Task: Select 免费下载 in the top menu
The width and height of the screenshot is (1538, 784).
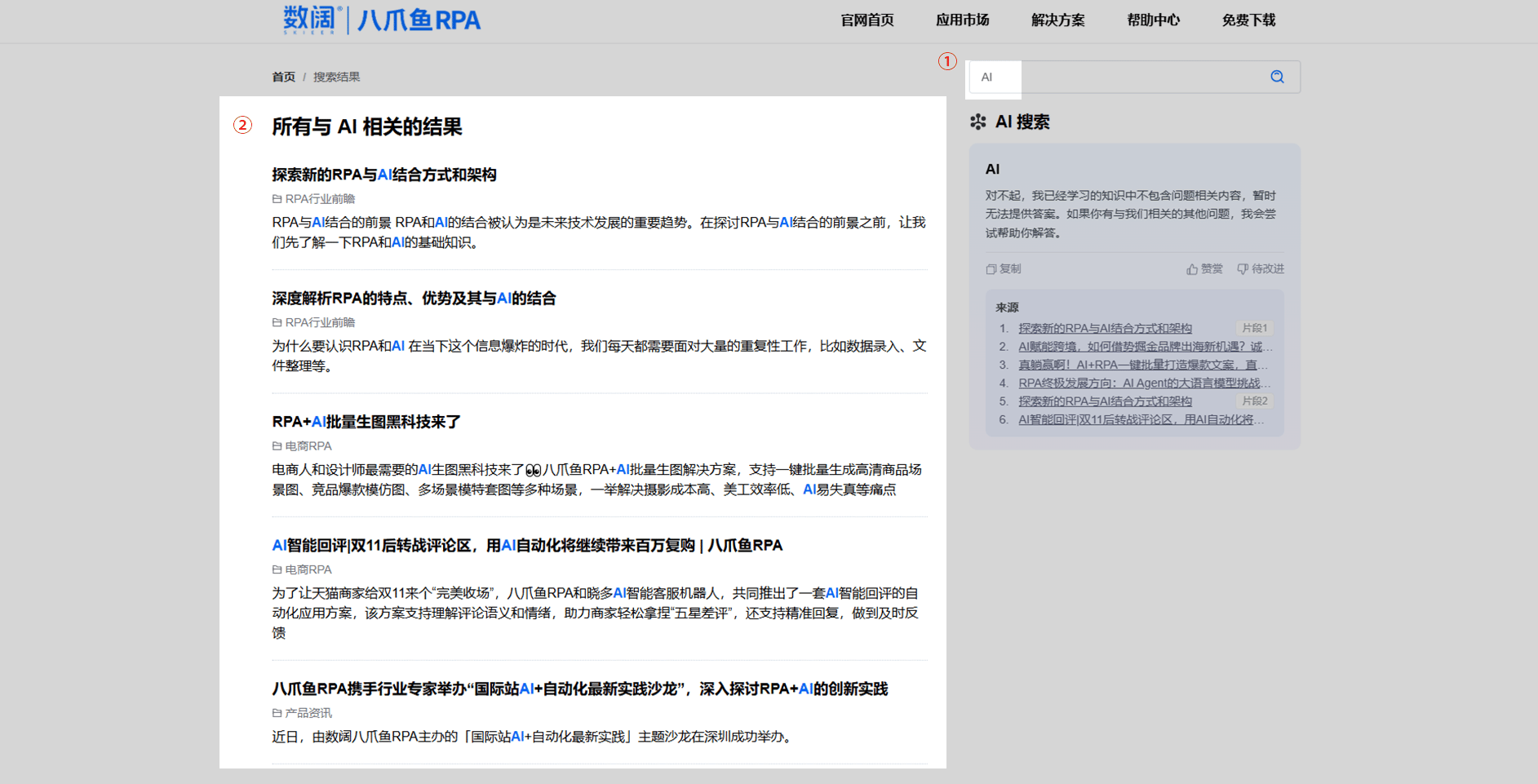Action: [x=1249, y=20]
